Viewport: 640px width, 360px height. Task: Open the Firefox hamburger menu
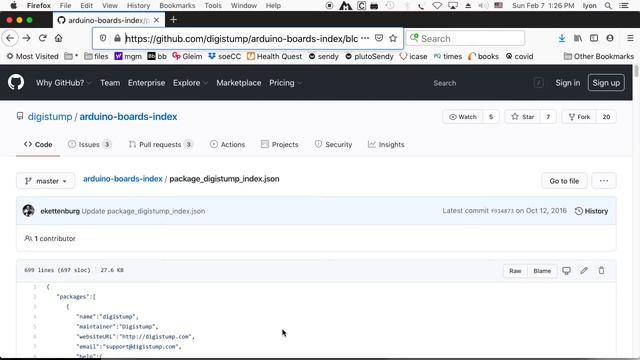click(x=630, y=38)
